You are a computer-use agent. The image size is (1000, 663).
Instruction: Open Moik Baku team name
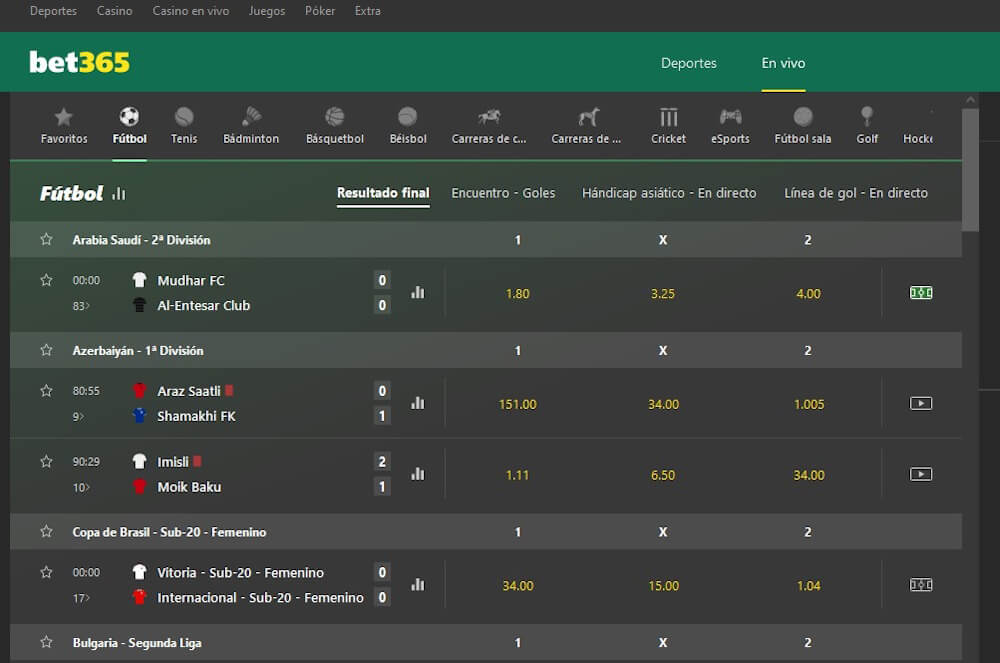click(189, 487)
